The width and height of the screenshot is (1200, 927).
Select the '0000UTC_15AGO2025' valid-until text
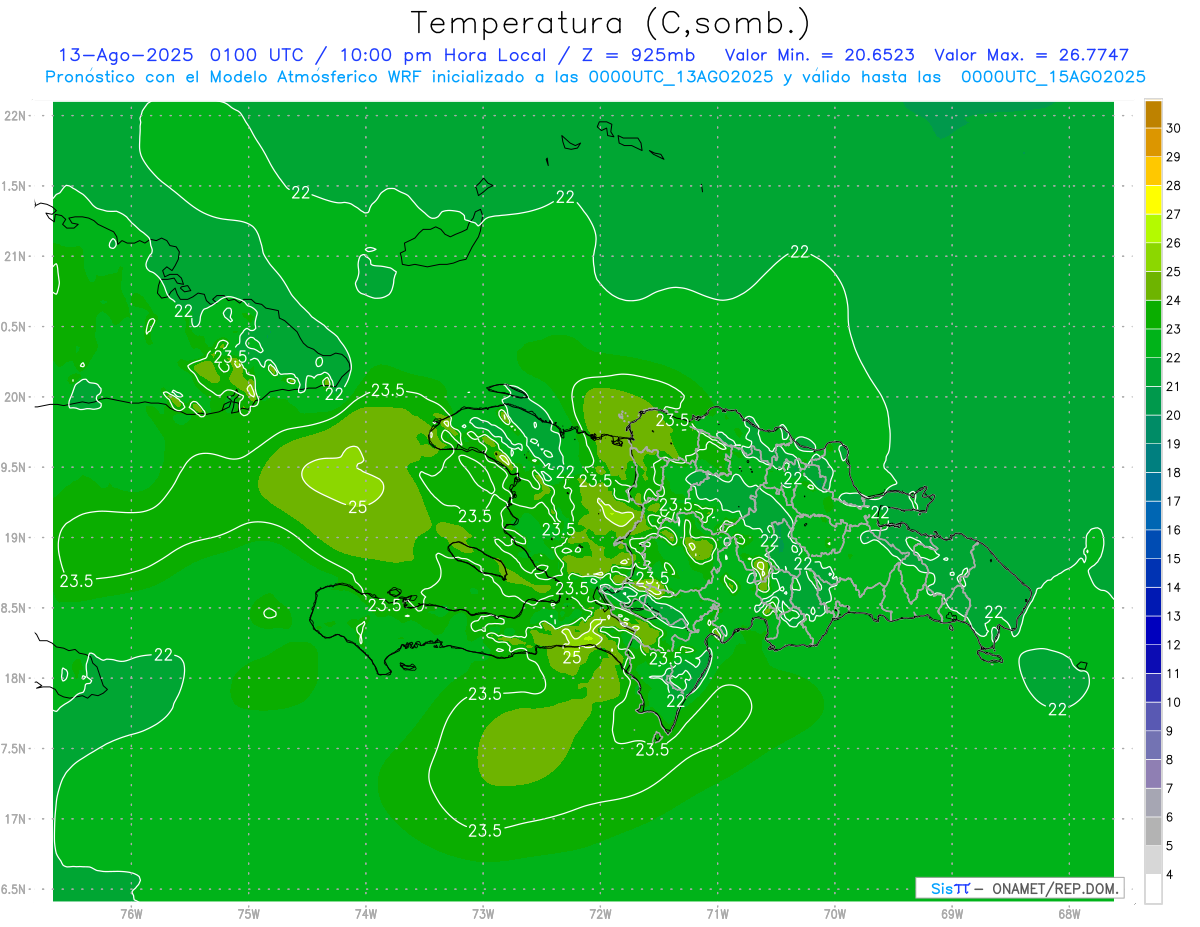point(1053,77)
